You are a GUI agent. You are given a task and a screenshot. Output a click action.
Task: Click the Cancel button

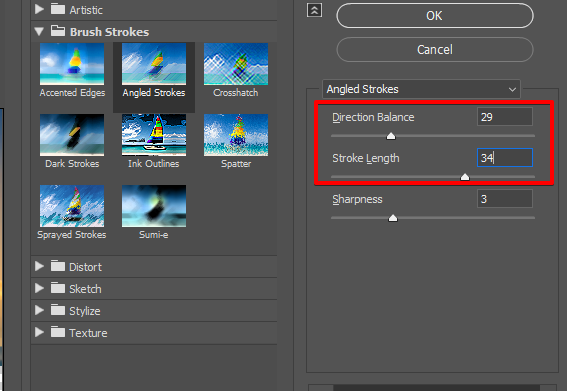pyautogui.click(x=435, y=50)
